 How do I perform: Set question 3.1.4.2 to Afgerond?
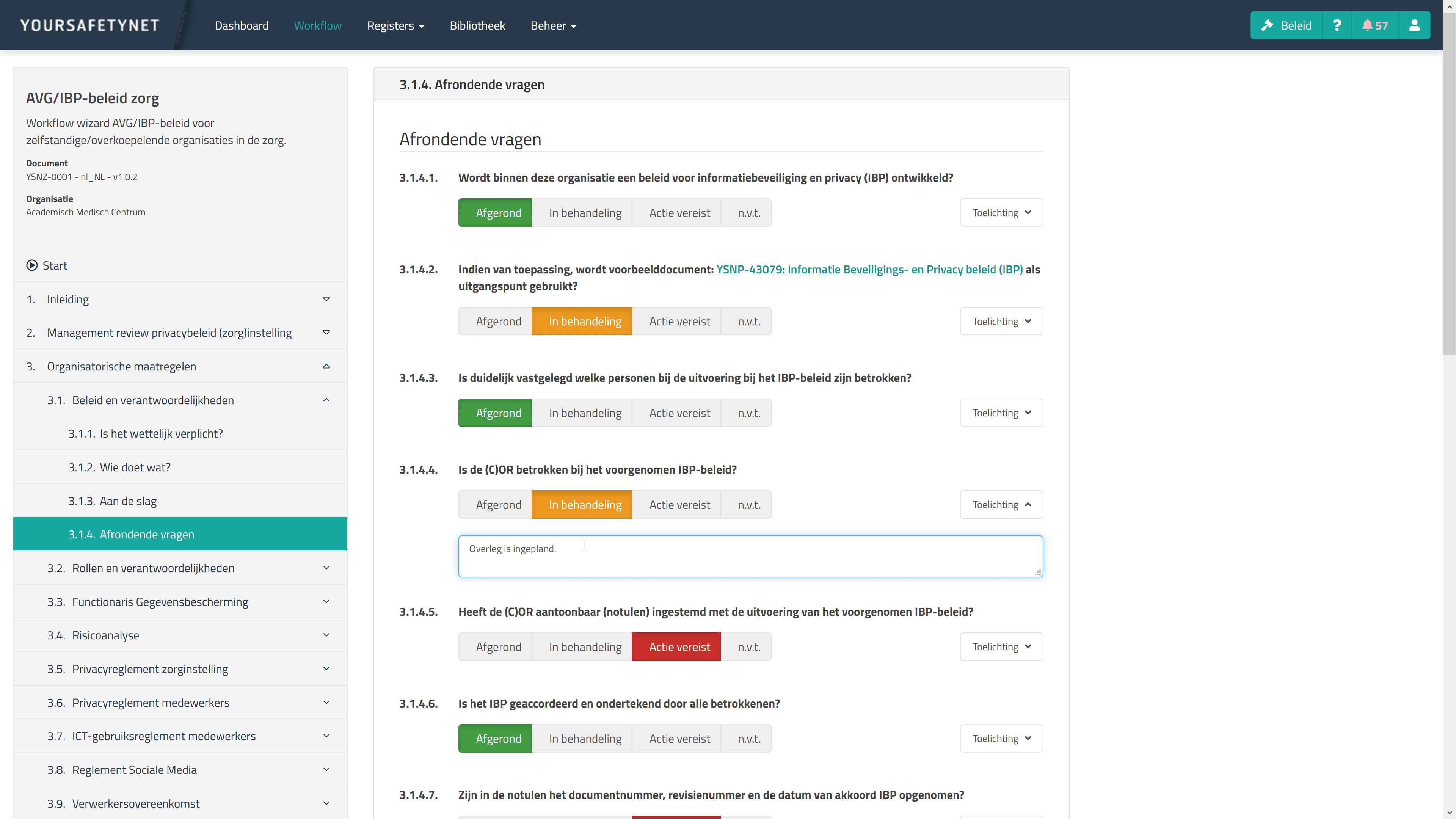coord(498,321)
